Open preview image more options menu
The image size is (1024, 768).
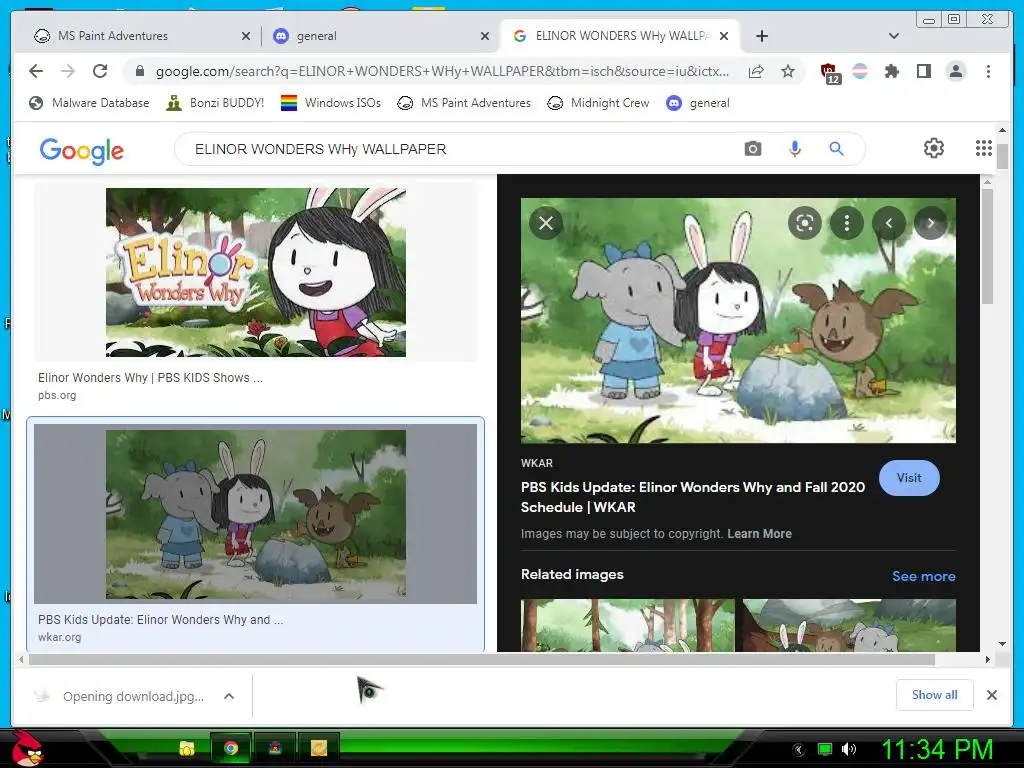(846, 223)
